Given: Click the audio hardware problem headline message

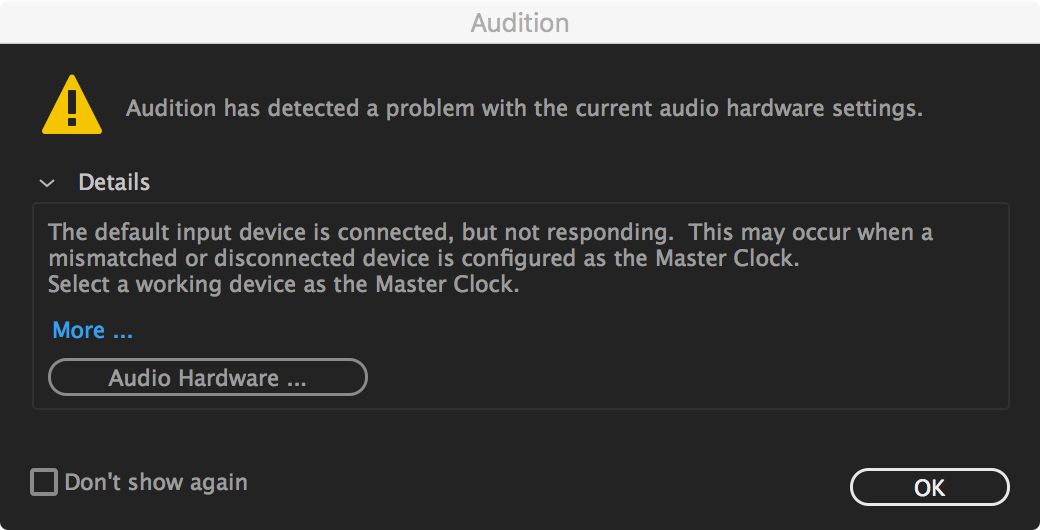Looking at the screenshot, I should coord(524,108).
